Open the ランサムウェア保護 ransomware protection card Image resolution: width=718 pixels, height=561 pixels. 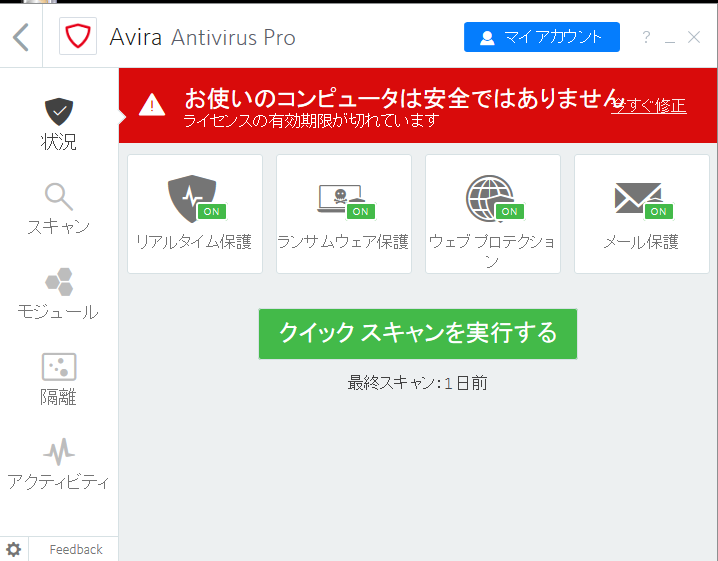click(x=344, y=214)
